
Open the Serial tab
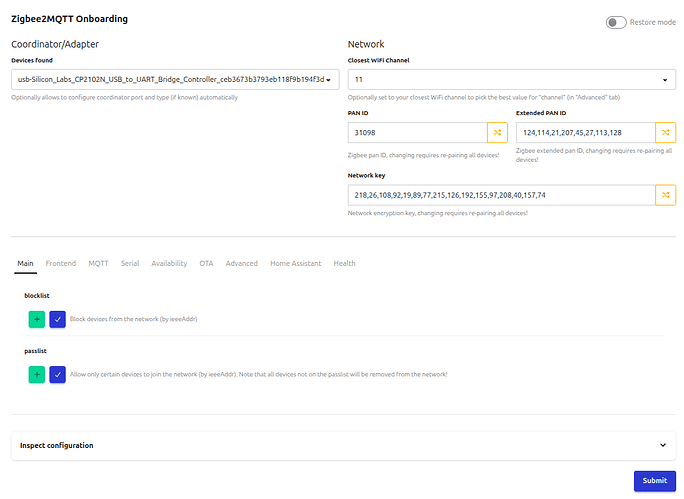(x=130, y=263)
